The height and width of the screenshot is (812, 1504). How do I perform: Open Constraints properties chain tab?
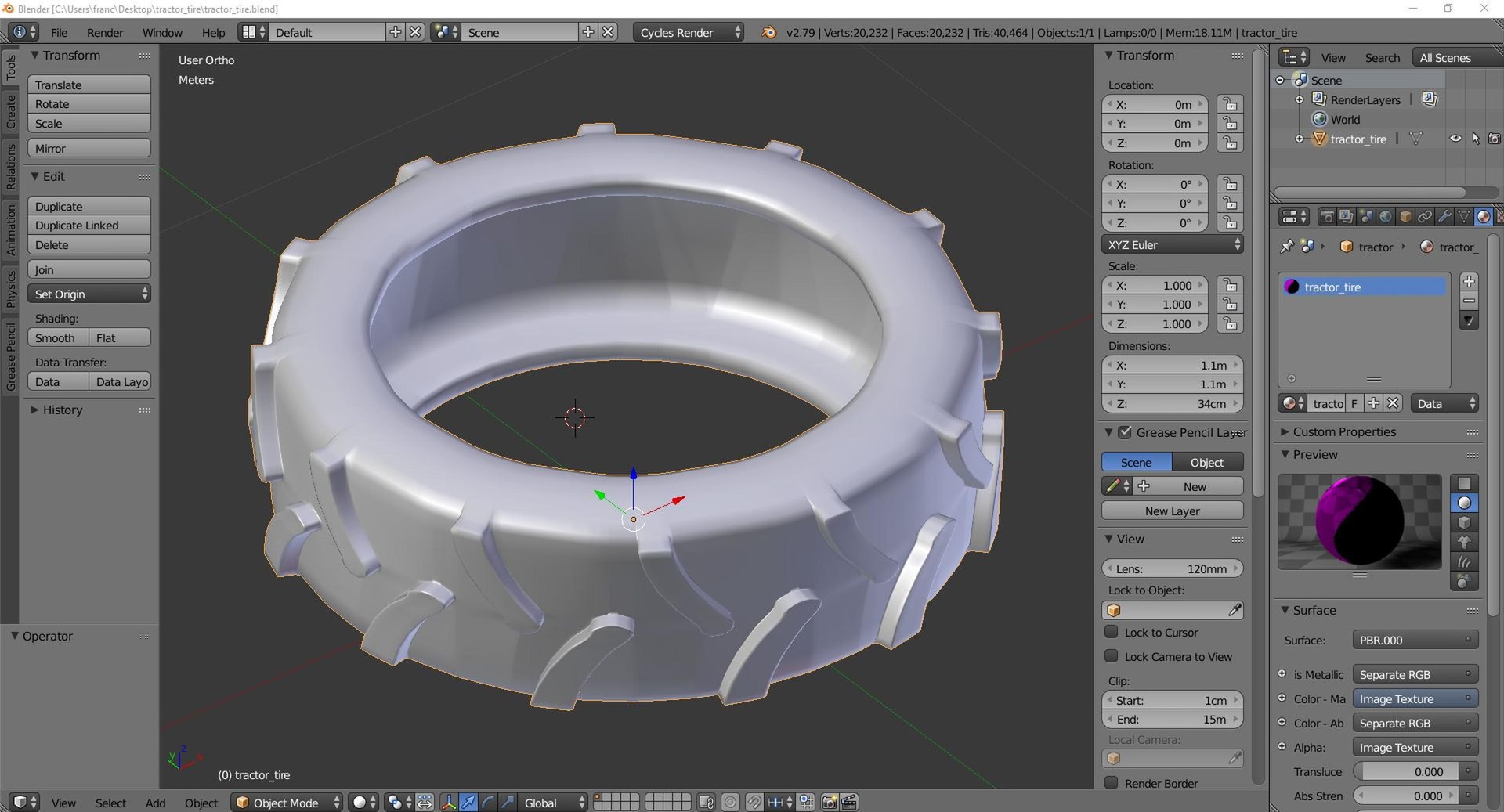point(1425,216)
